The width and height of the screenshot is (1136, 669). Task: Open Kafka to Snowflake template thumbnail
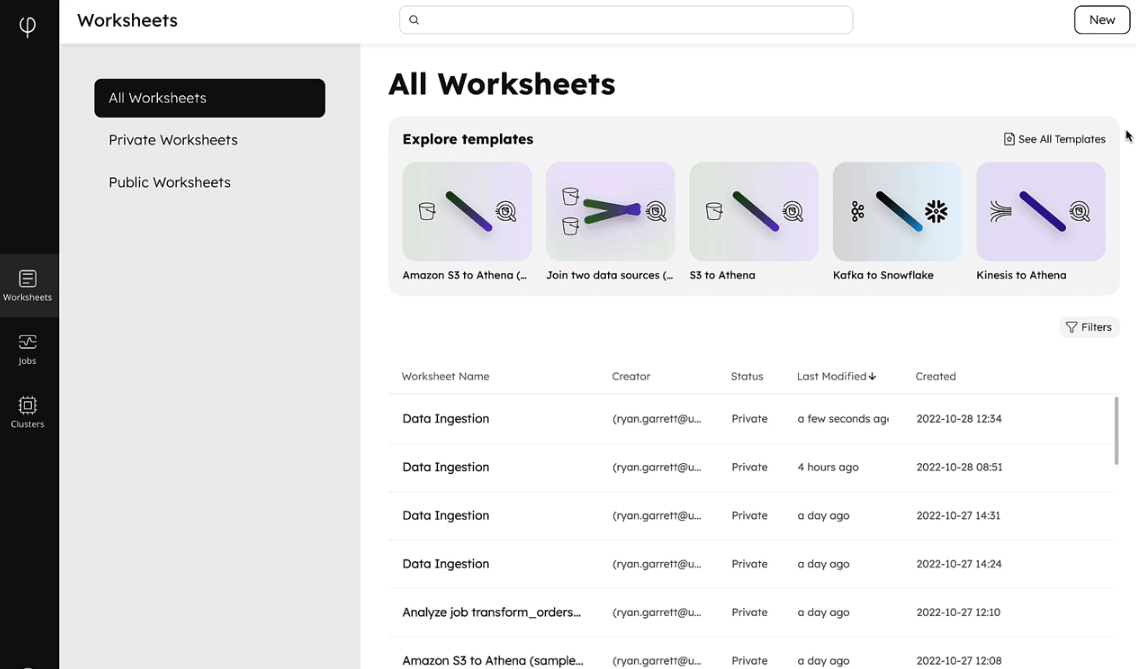pos(897,212)
